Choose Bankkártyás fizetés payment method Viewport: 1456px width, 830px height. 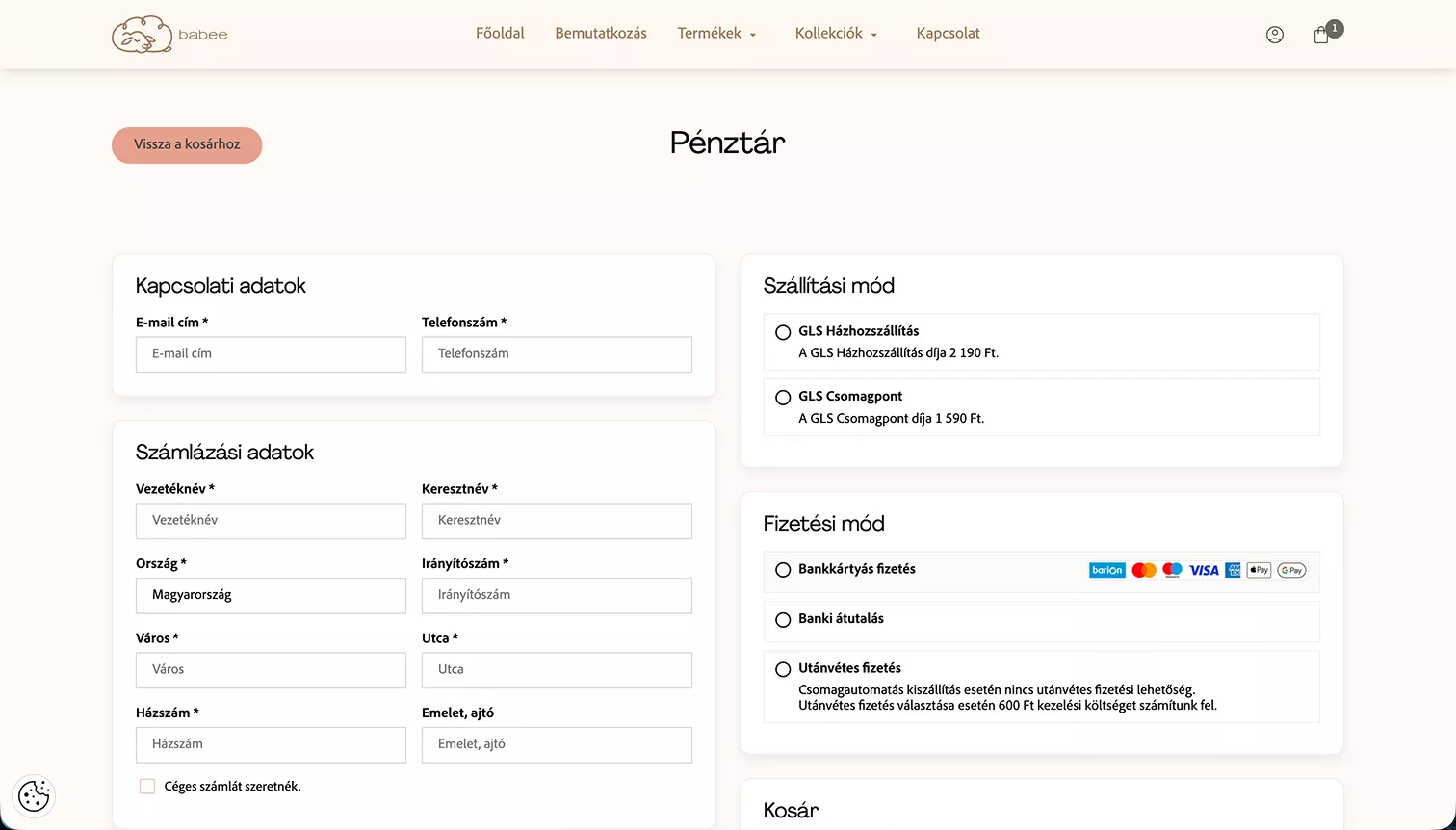click(x=783, y=570)
